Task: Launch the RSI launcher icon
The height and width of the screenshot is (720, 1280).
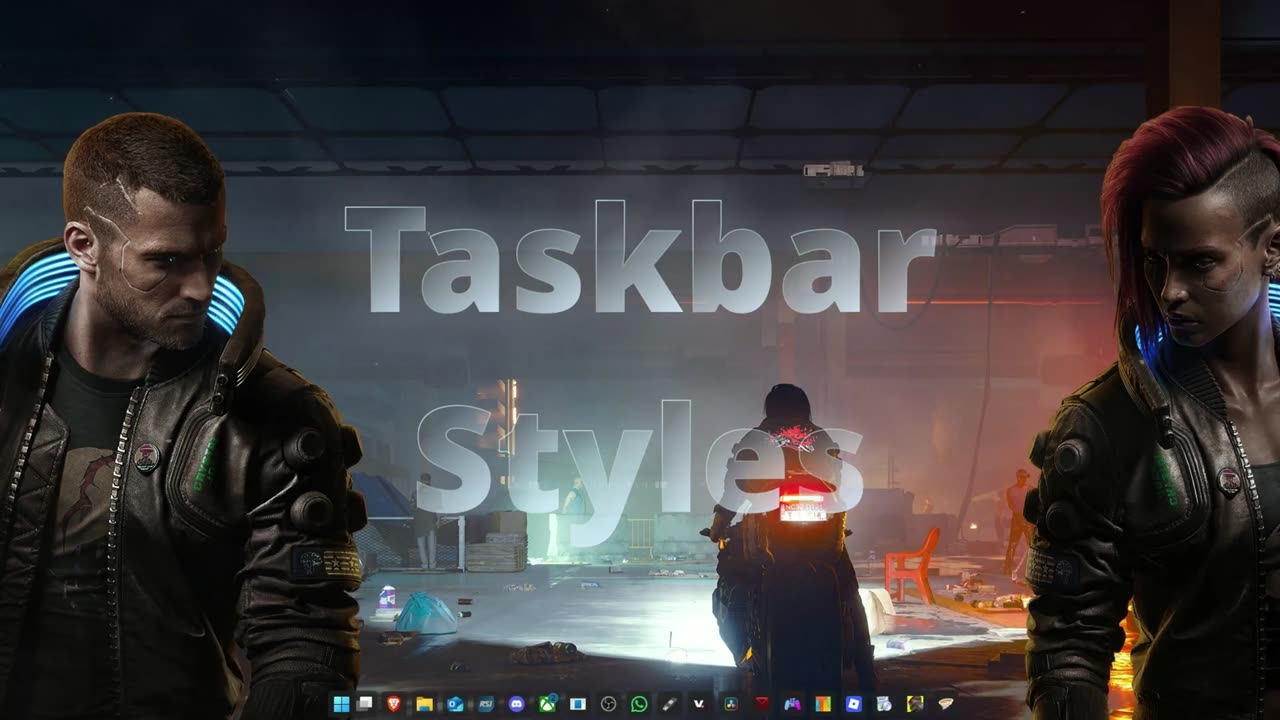Action: (486, 704)
